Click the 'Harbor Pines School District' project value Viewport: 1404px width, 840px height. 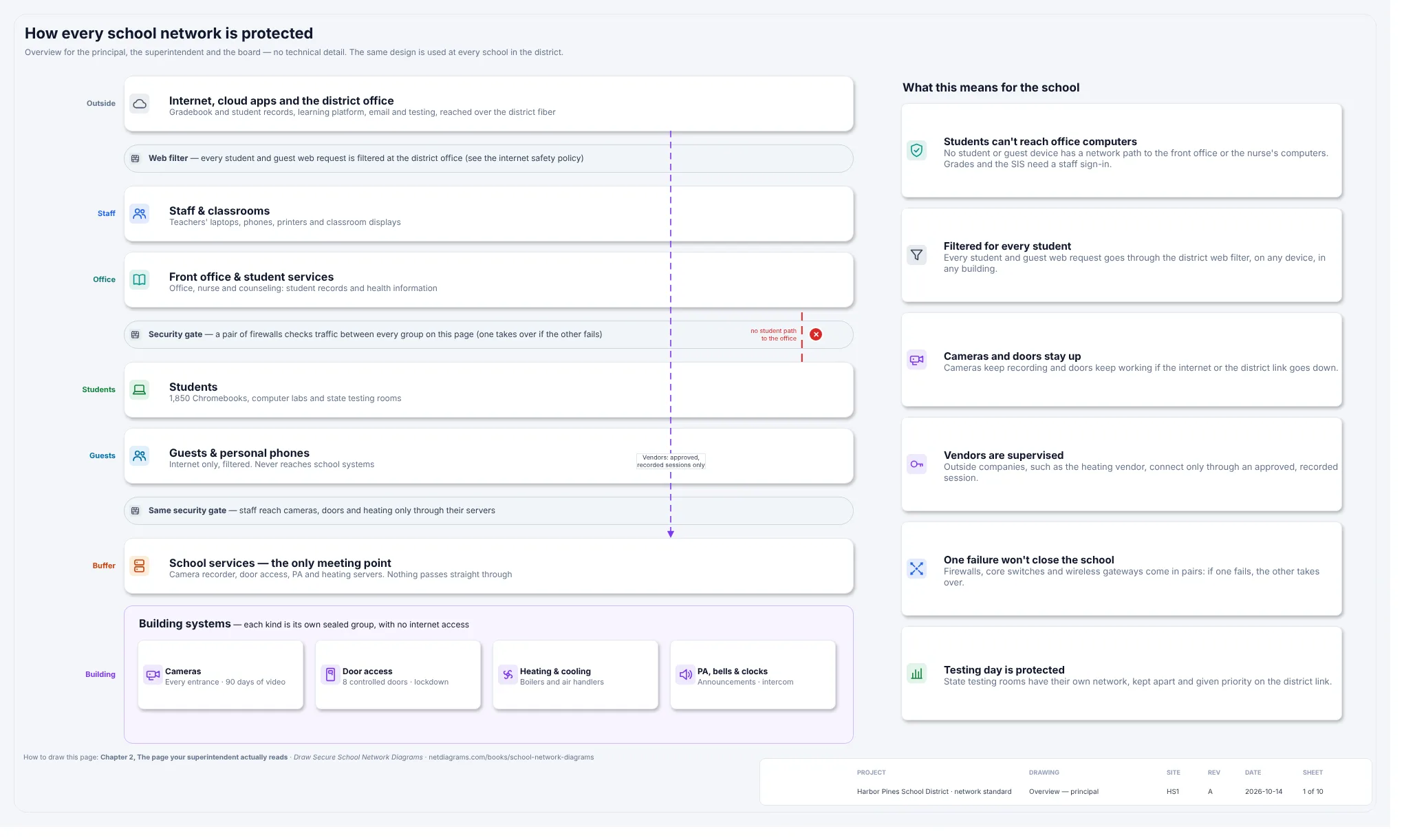point(934,792)
